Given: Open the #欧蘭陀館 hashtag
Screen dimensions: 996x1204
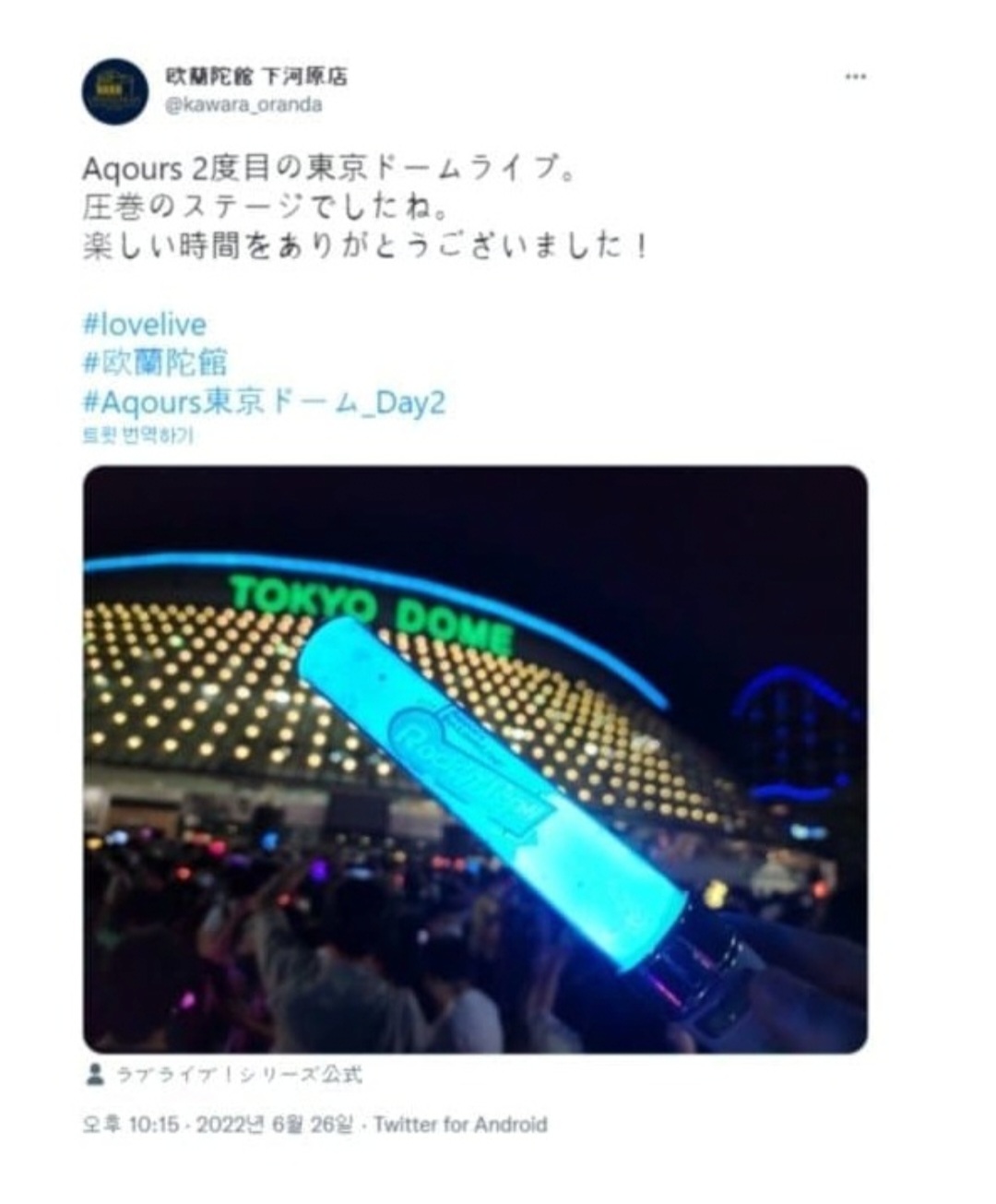Looking at the screenshot, I should click(155, 363).
